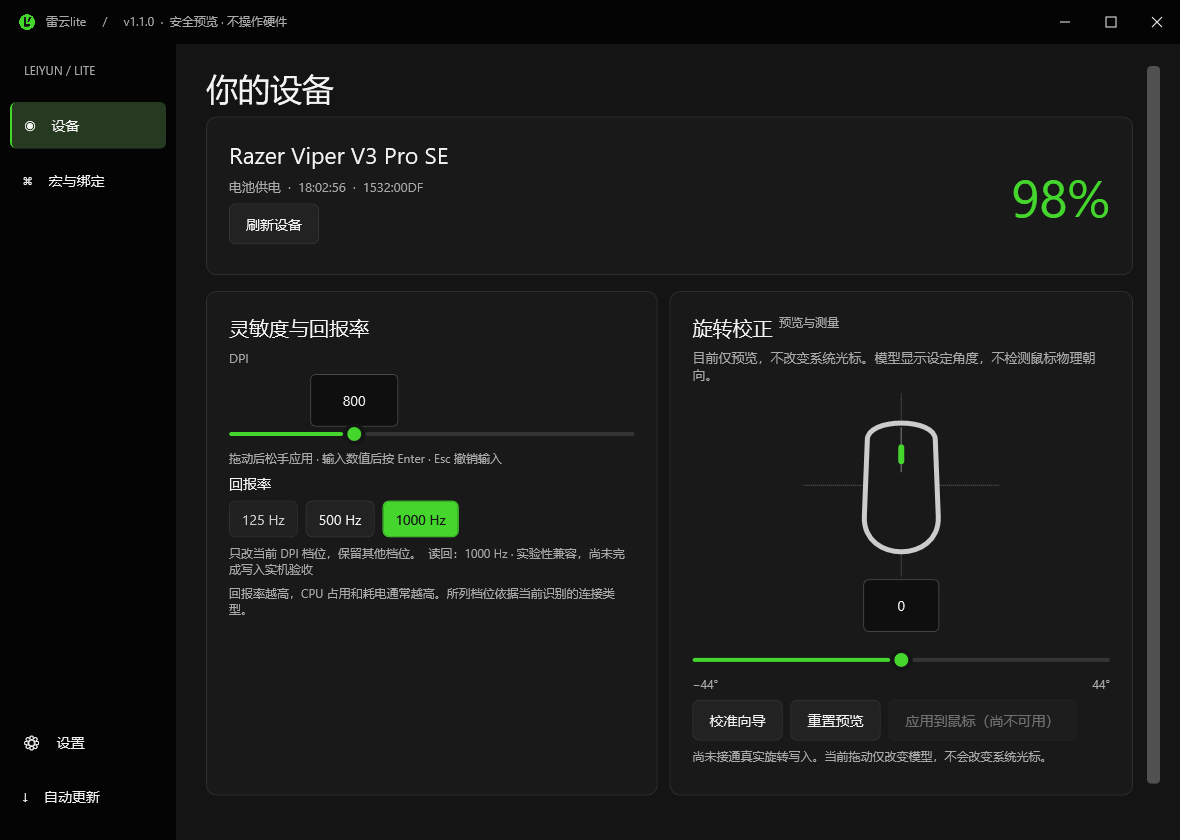Click the 设备 radio-dot sidebar icon
Screen dimensions: 1180x840
pos(30,126)
